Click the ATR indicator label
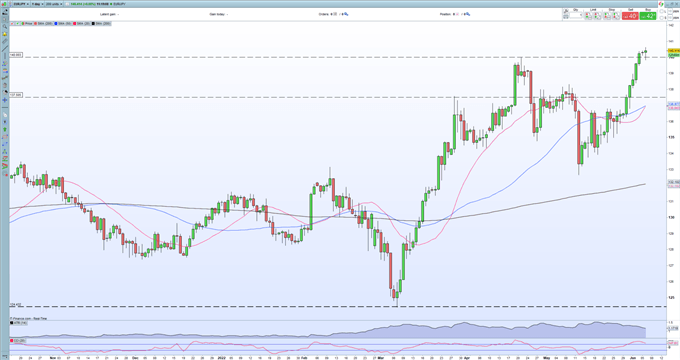The image size is (680, 360). [18, 323]
